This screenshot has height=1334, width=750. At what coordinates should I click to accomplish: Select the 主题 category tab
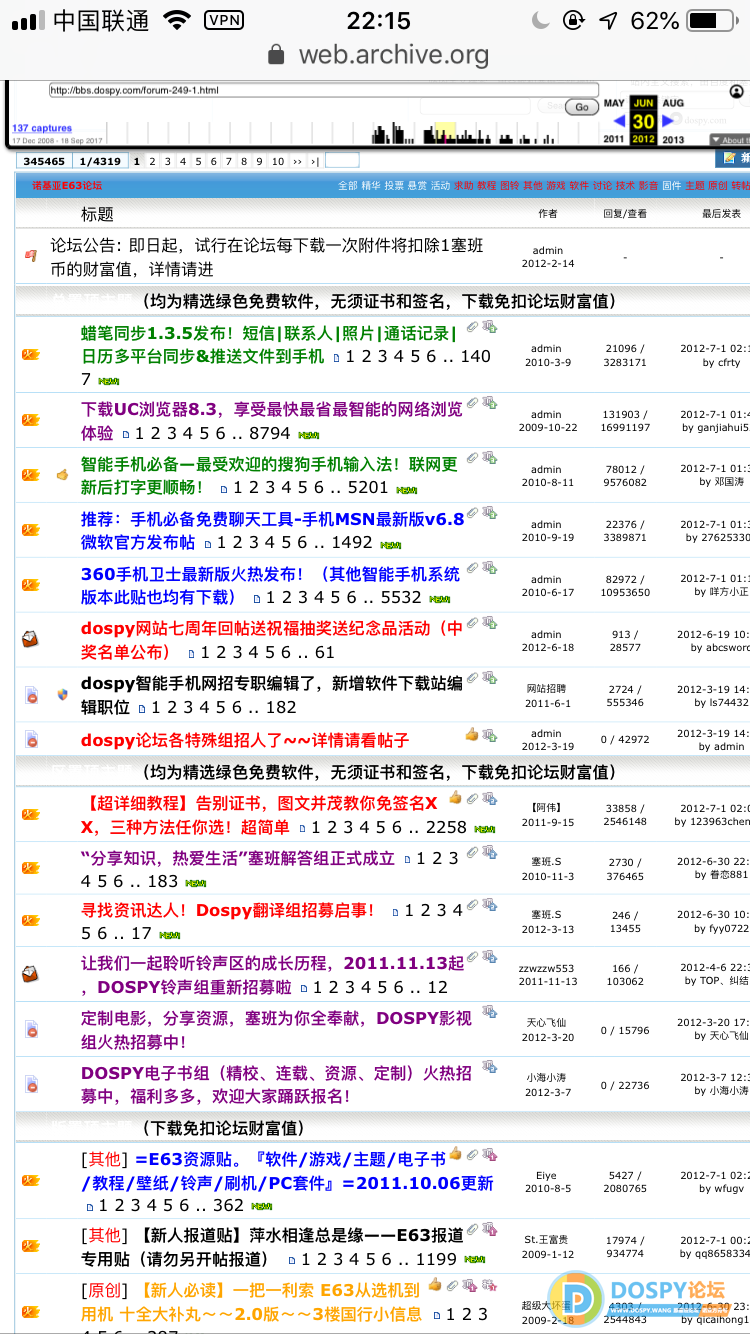click(x=695, y=185)
